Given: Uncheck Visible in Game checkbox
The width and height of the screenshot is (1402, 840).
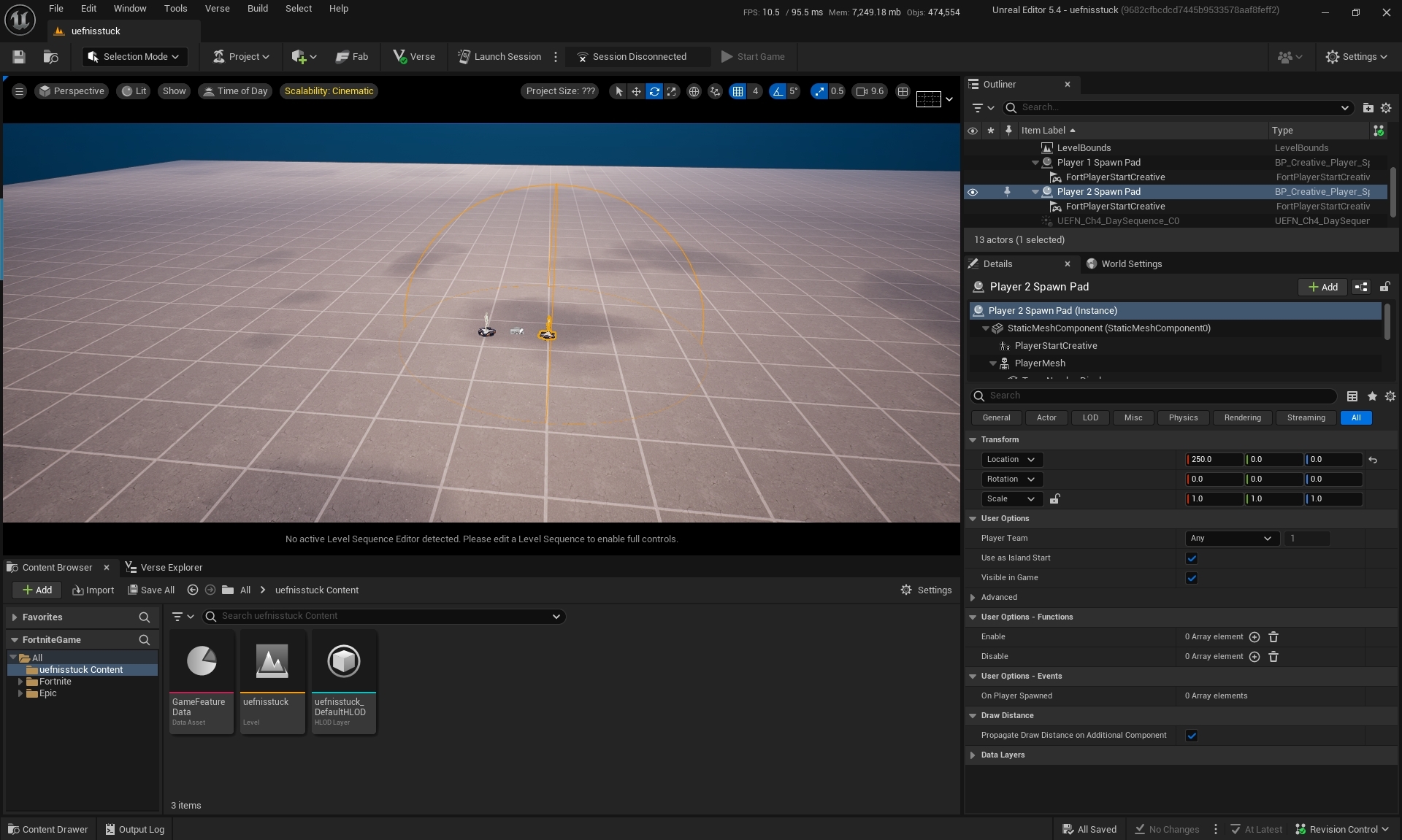Looking at the screenshot, I should [1192, 578].
